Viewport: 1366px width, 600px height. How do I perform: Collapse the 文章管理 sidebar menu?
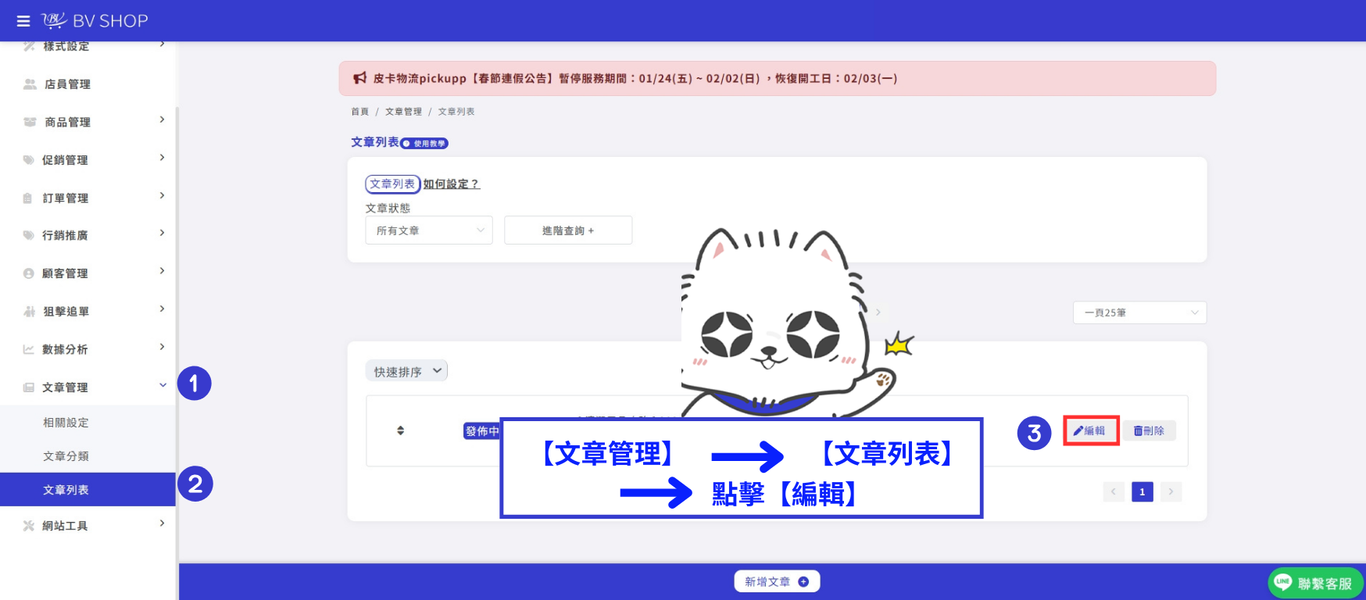tap(88, 387)
